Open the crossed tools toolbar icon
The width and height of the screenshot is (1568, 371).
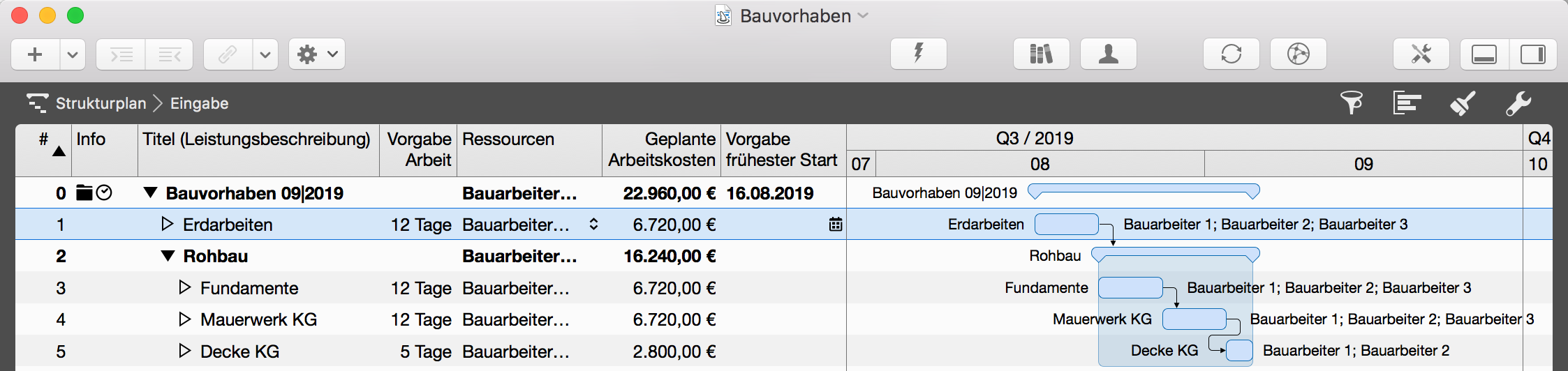click(x=1421, y=54)
